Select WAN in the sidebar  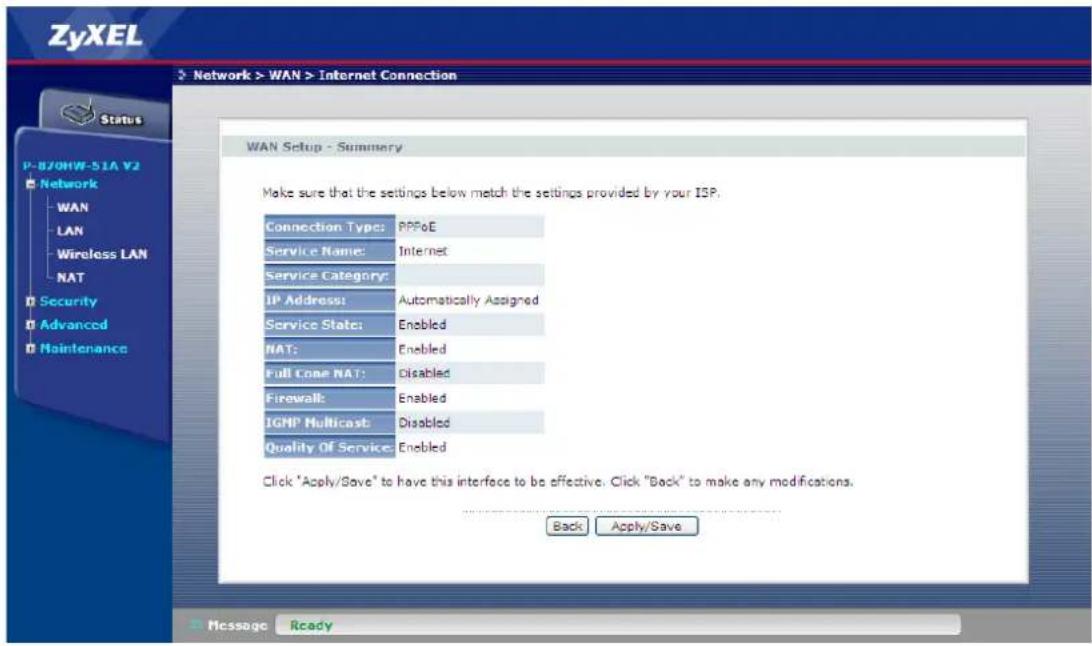72,207
